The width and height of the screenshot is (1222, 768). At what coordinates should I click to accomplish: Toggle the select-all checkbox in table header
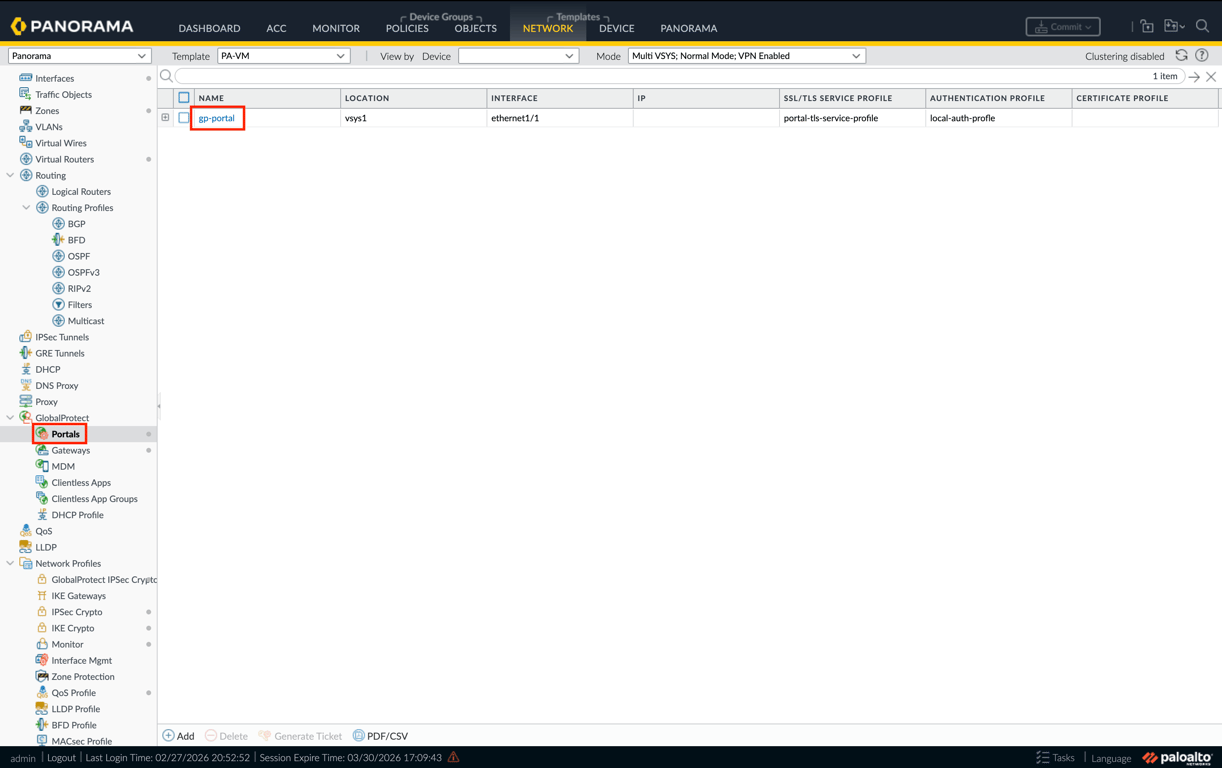[x=184, y=98]
